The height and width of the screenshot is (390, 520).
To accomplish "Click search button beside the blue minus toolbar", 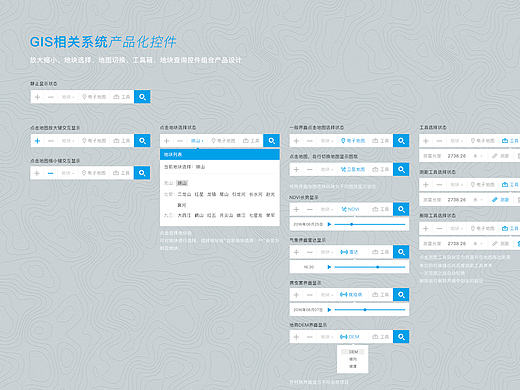I will point(142,173).
